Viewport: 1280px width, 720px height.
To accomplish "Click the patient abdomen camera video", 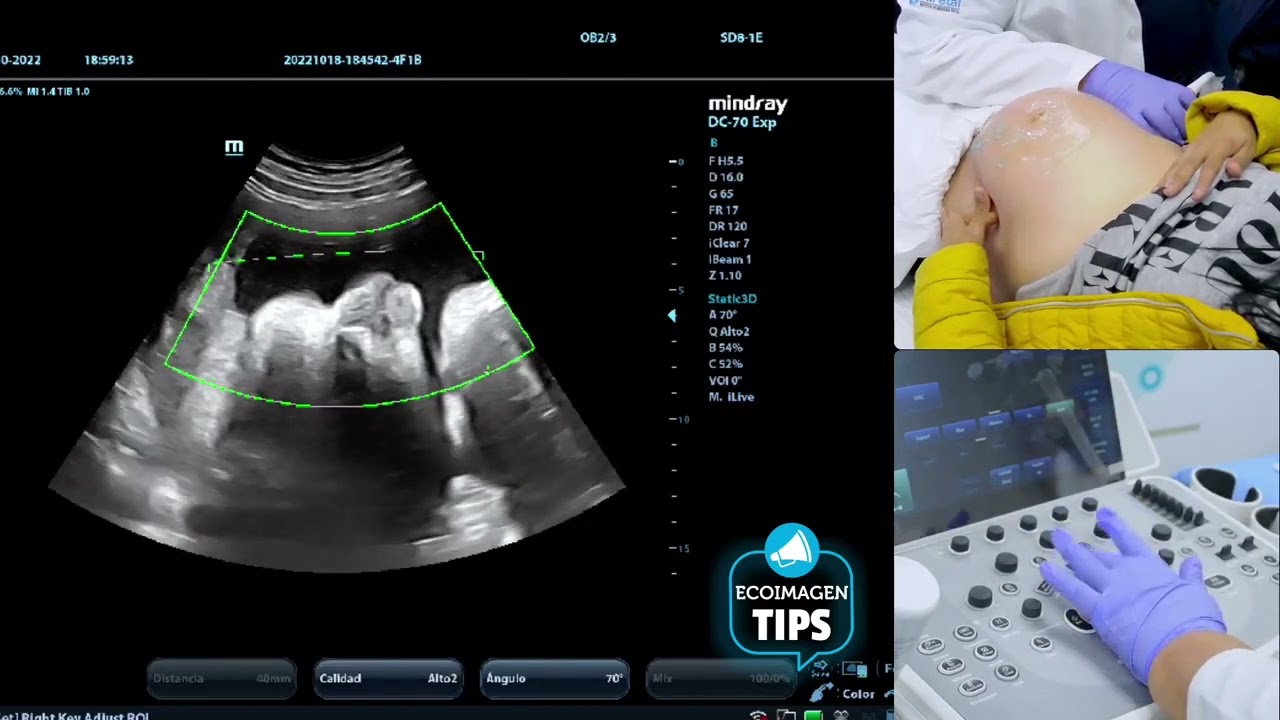I will pyautogui.click(x=1087, y=174).
